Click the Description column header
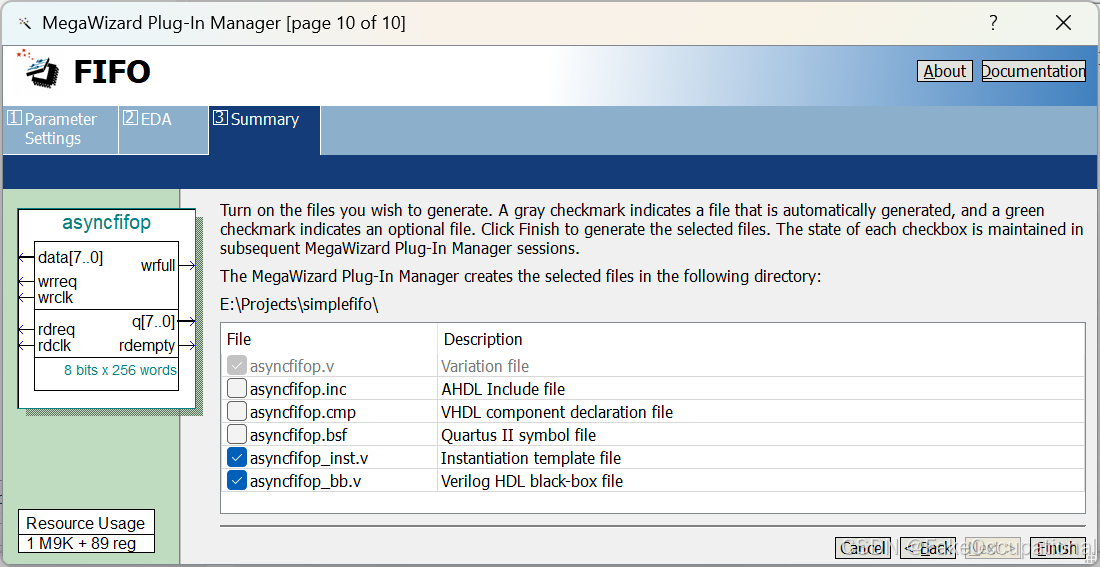1100x567 pixels. point(483,339)
